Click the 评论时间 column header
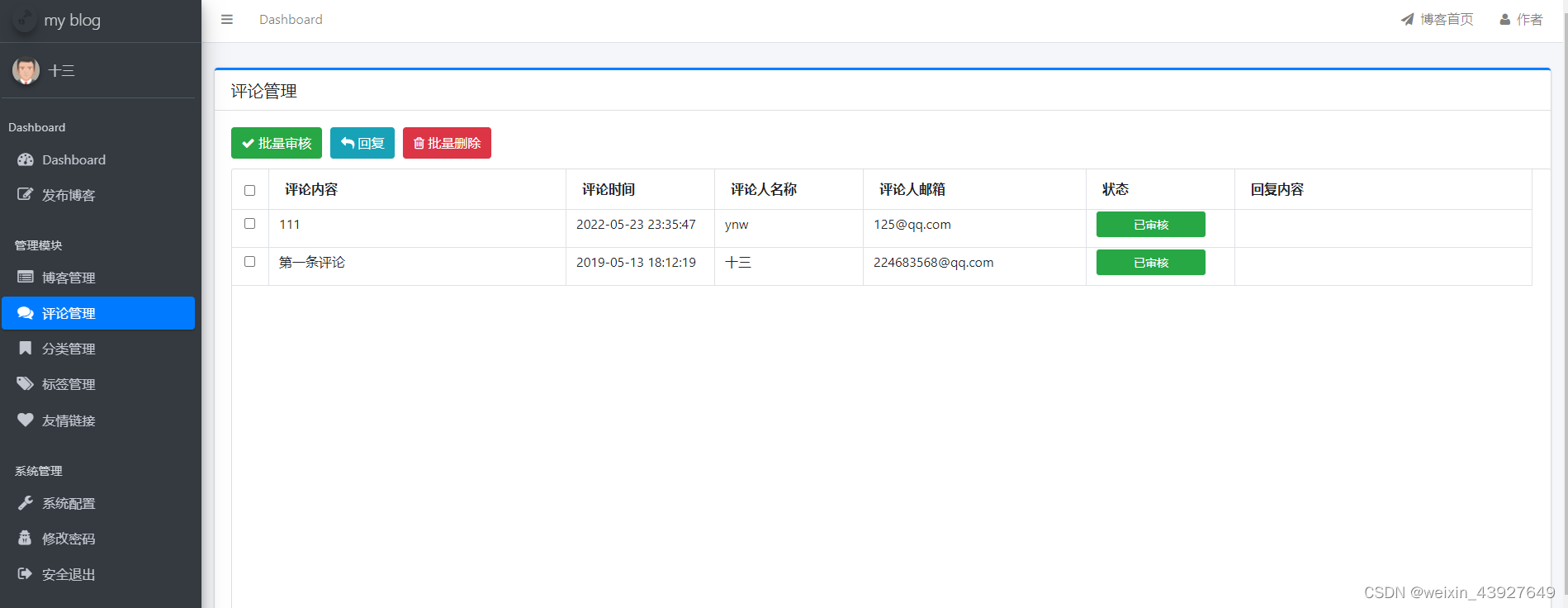This screenshot has width=1568, height=608. 609,189
